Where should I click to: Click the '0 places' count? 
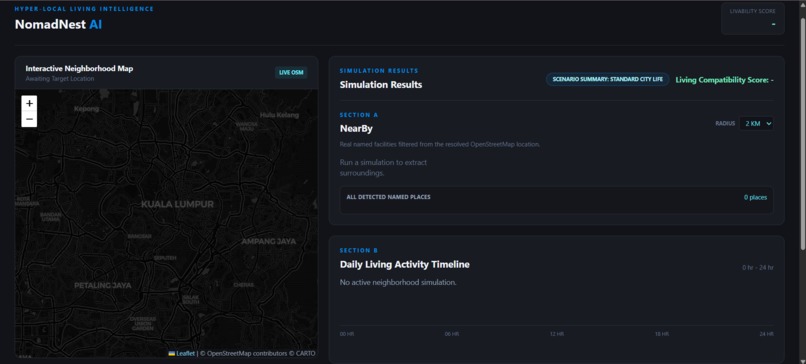point(755,197)
